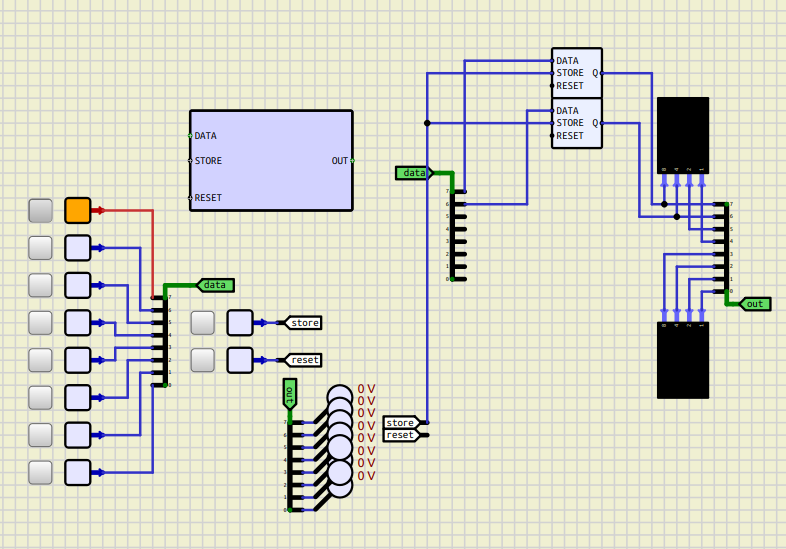786x549 pixels.
Task: Click the store tunnel feeding the latches
Action: point(401,423)
